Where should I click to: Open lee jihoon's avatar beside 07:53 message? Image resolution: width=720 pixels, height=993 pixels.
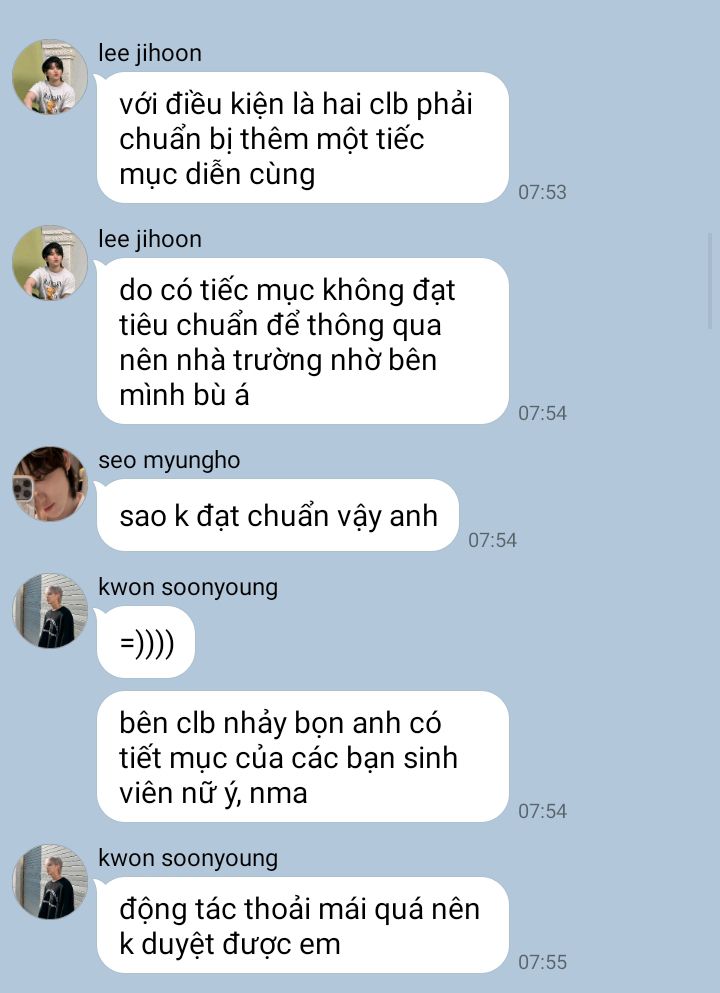coord(50,77)
